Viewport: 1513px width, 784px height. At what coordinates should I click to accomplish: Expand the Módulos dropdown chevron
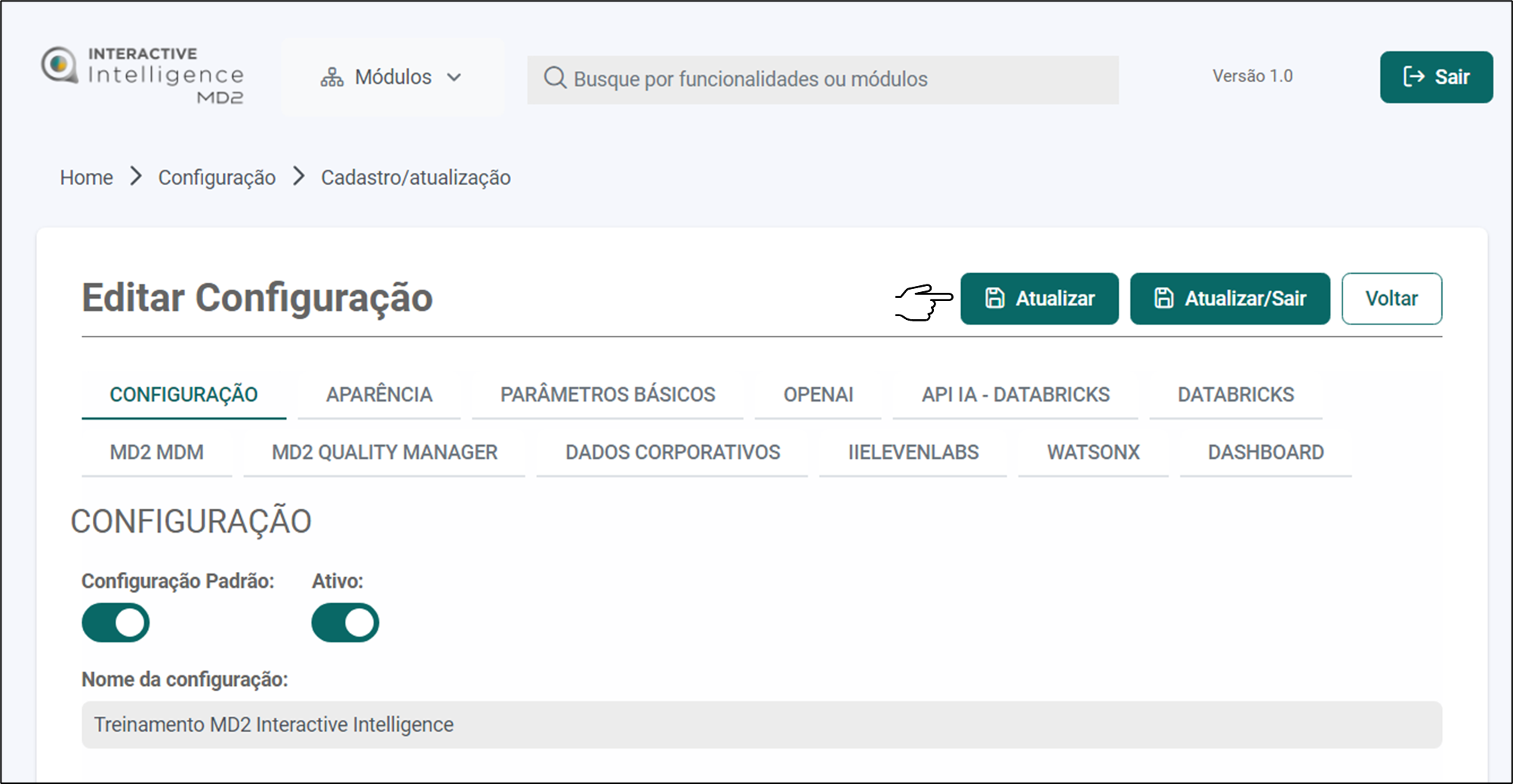(x=454, y=78)
